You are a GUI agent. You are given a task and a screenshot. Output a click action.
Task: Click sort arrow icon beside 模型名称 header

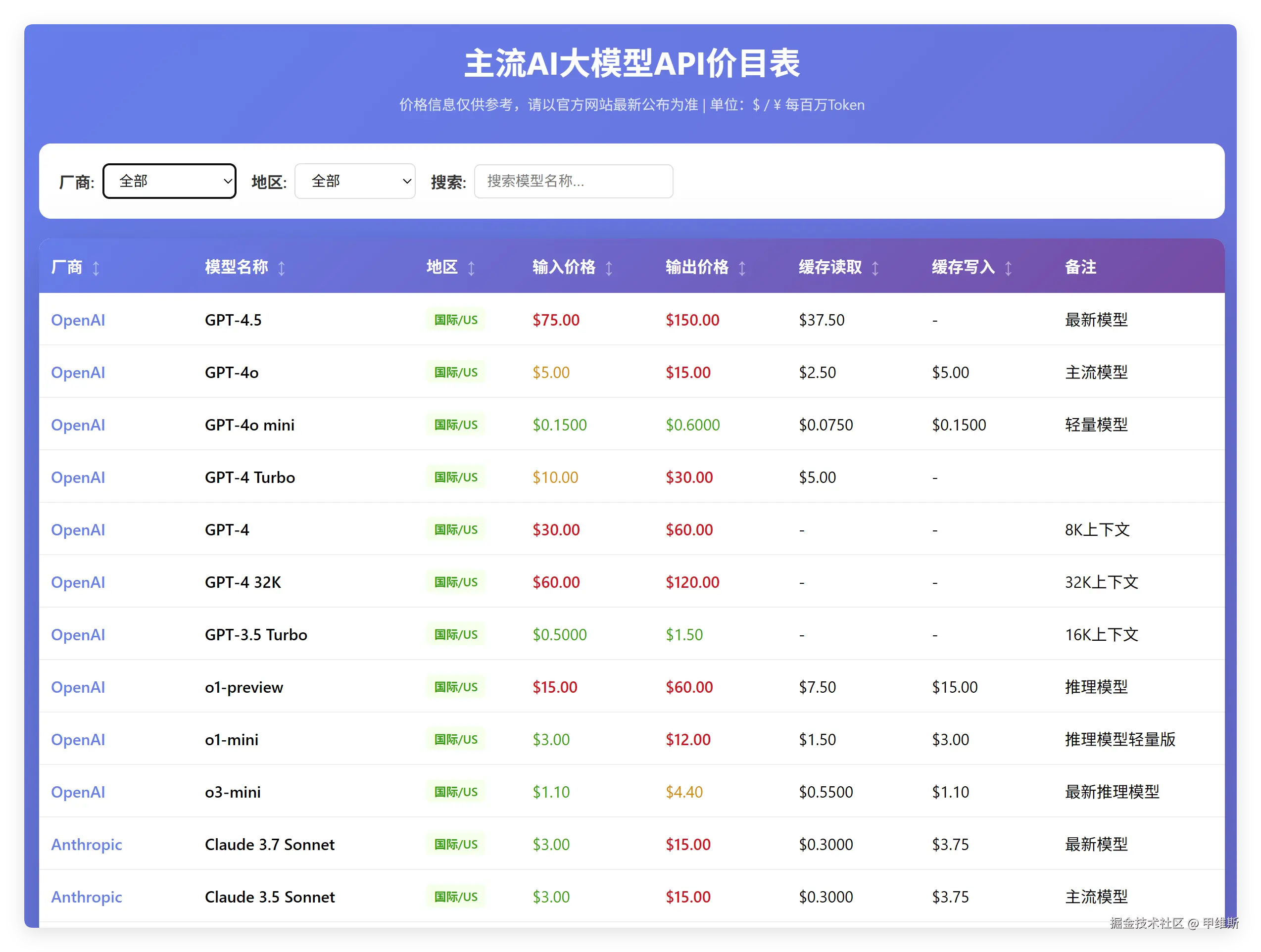(x=281, y=268)
